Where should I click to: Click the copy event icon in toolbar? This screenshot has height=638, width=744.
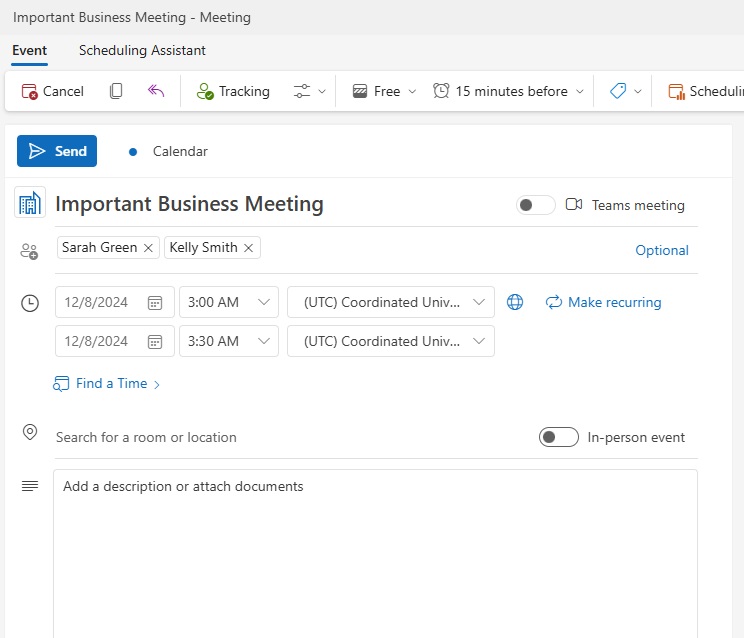116,91
